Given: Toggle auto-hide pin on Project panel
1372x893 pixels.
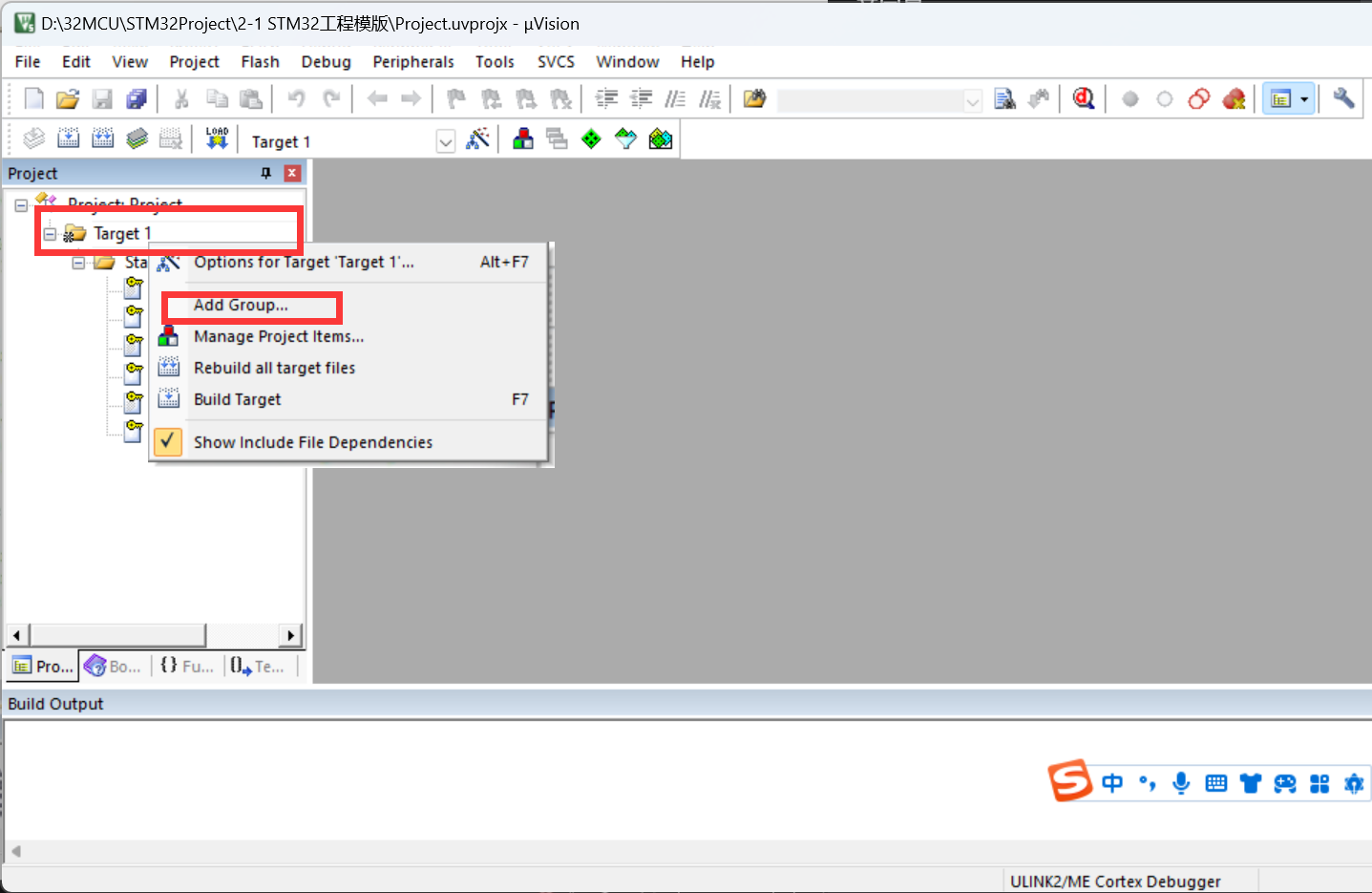Looking at the screenshot, I should [266, 173].
